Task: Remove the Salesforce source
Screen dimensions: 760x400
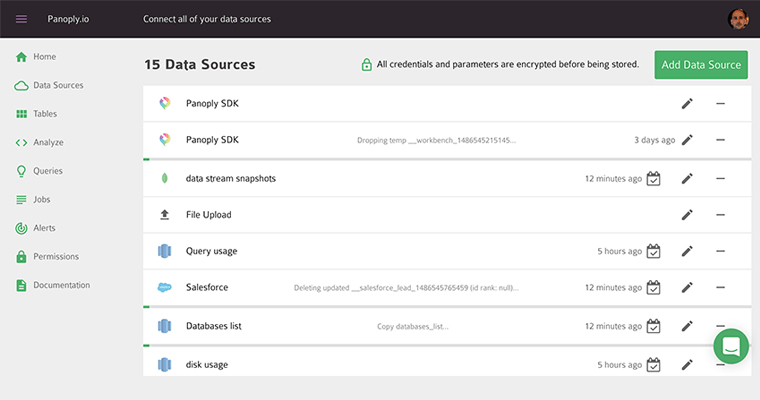Action: tap(720, 288)
